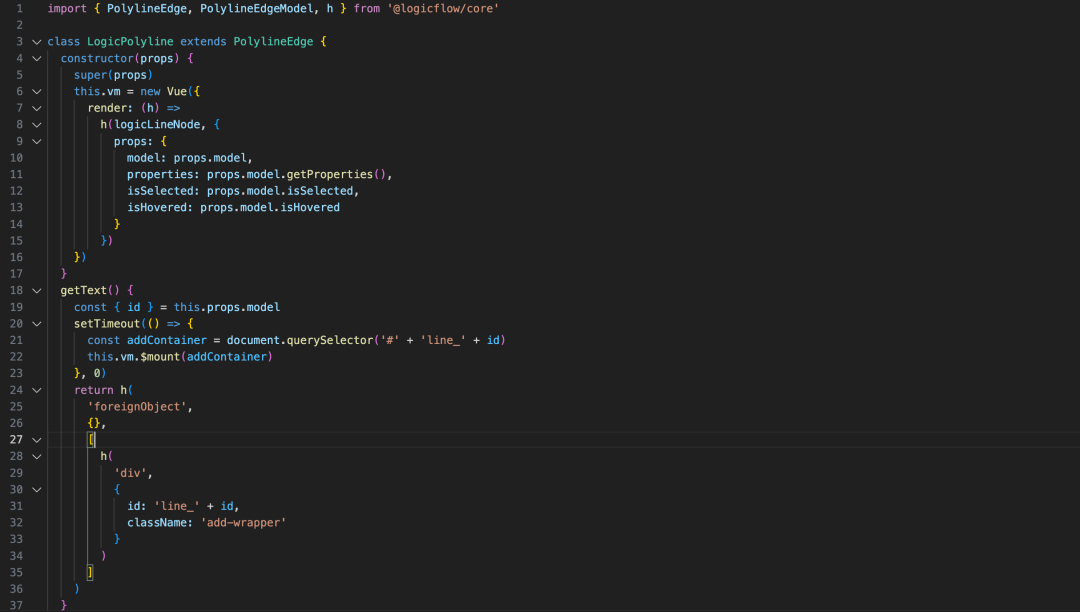The width and height of the screenshot is (1080, 612).
Task: Click the '@logicflow/core' import string
Action: 443,8
